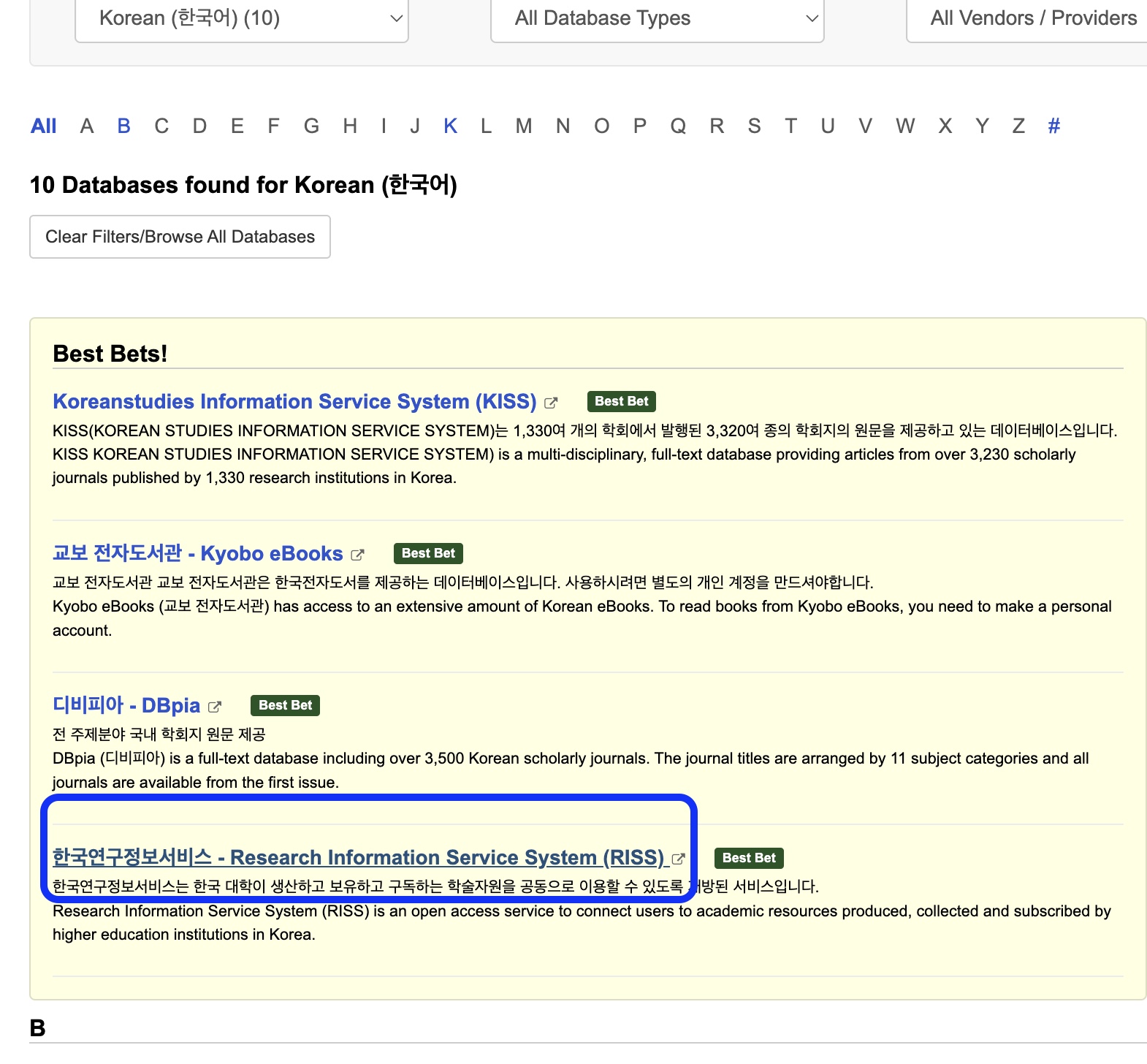
Task: Filter databases by letter E
Action: [237, 126]
